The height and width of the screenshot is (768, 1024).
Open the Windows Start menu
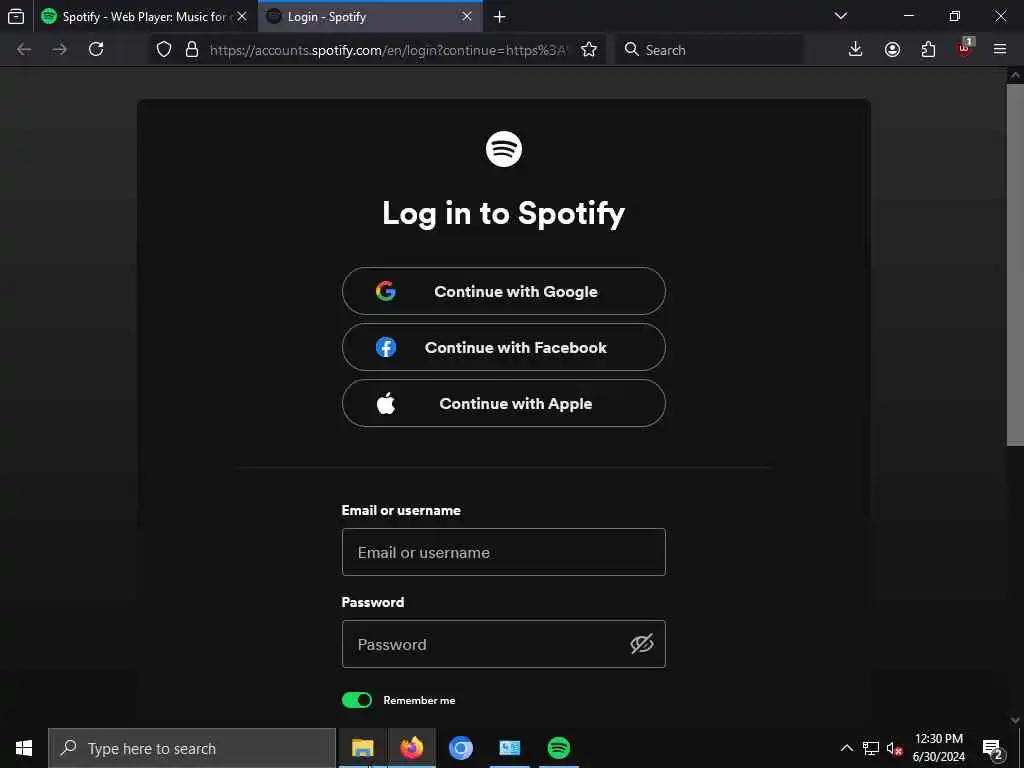24,748
